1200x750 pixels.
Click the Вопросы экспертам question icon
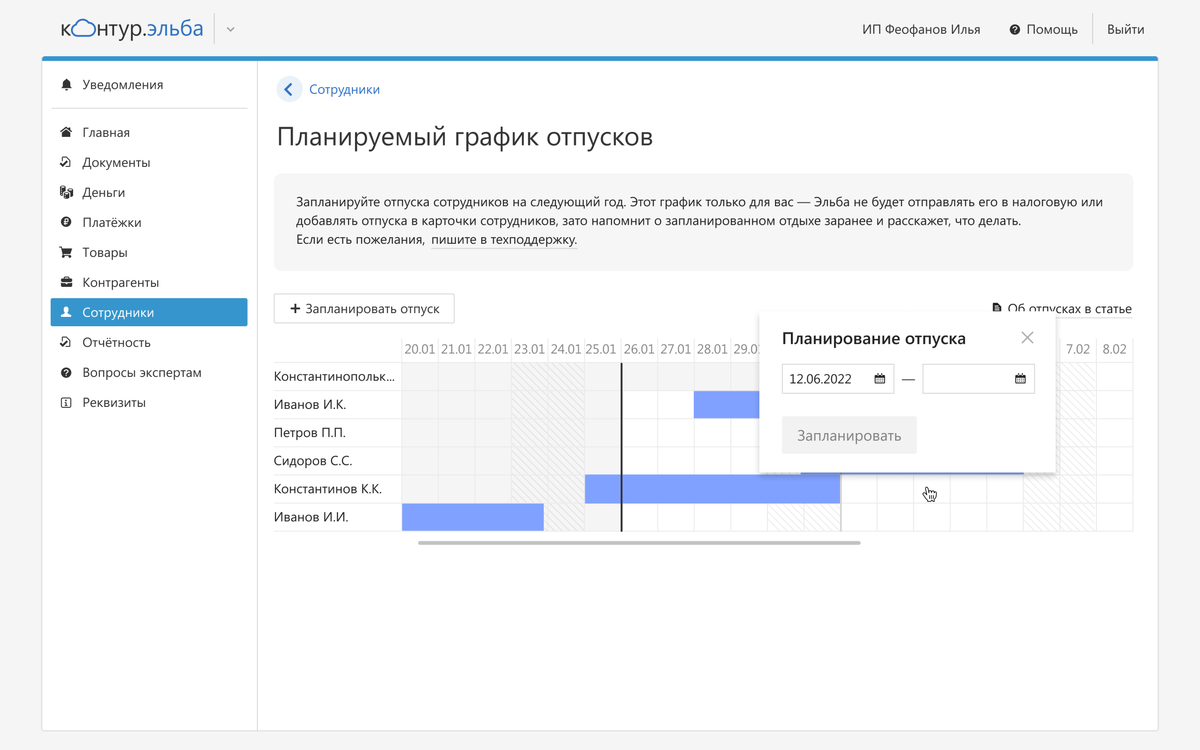67,372
